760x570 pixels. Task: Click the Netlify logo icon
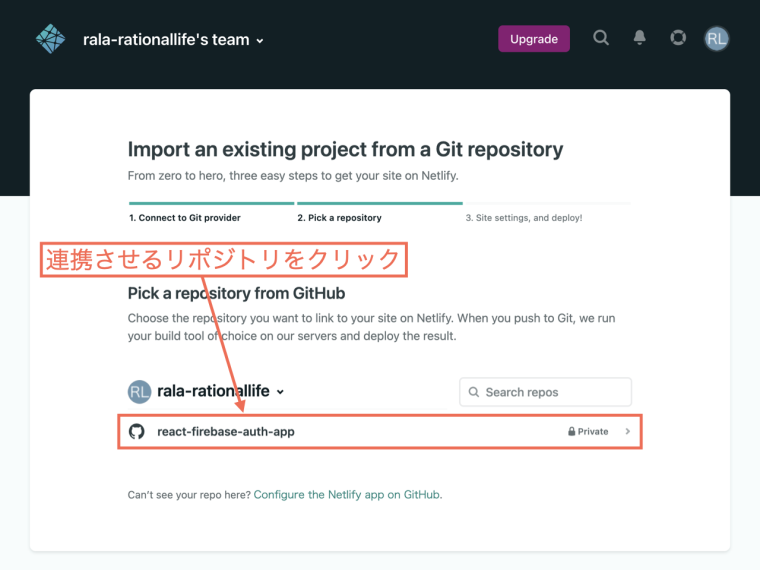pyautogui.click(x=50, y=39)
